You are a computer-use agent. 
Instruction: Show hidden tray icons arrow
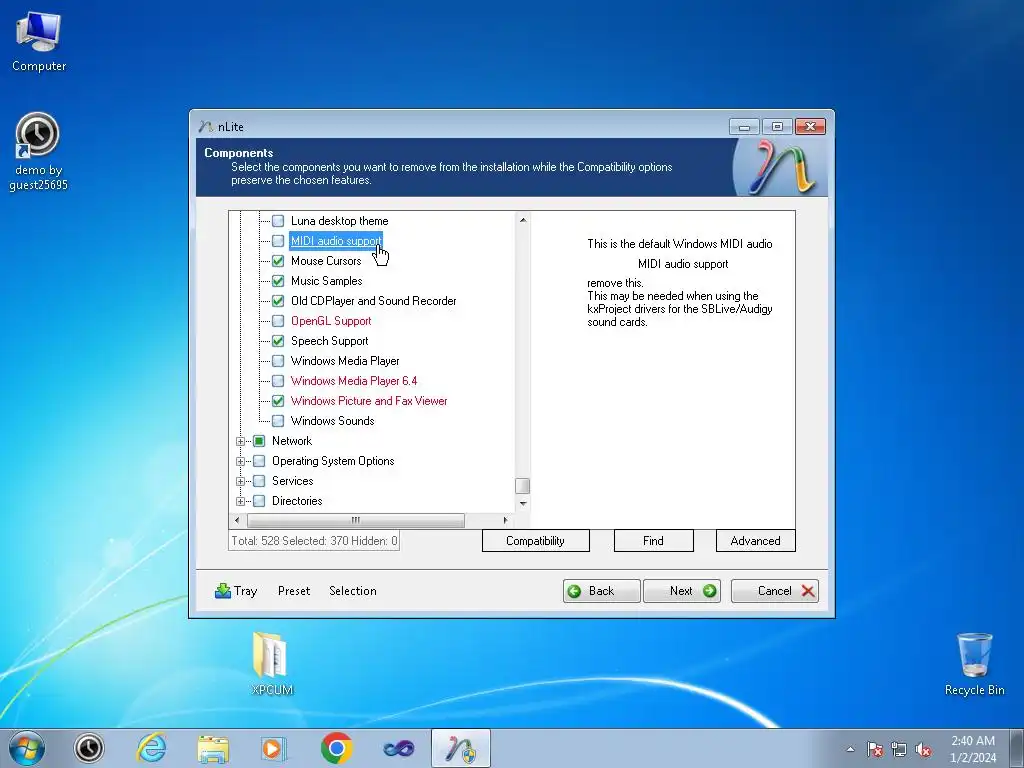850,749
